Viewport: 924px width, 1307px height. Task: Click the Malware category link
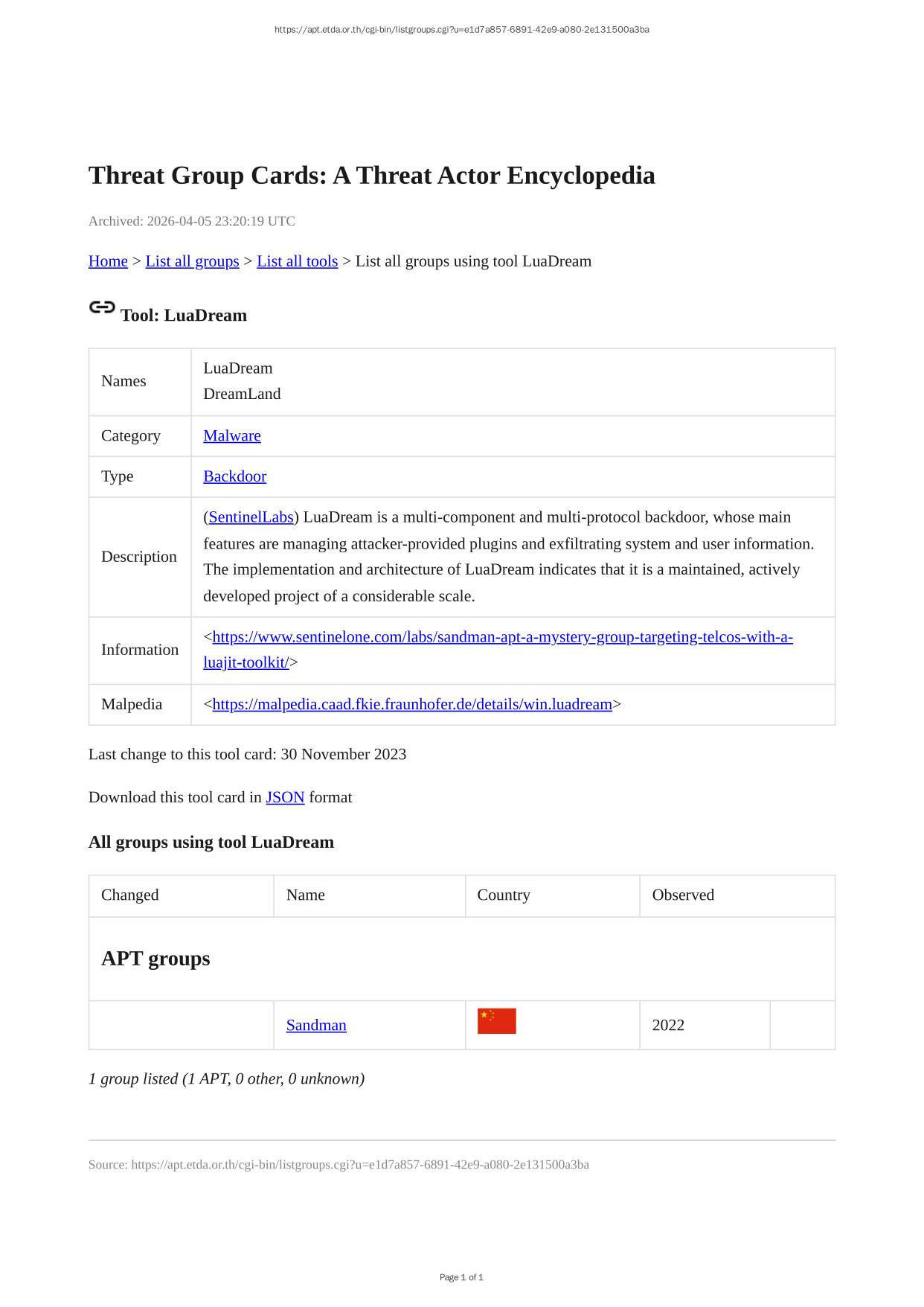(x=232, y=435)
